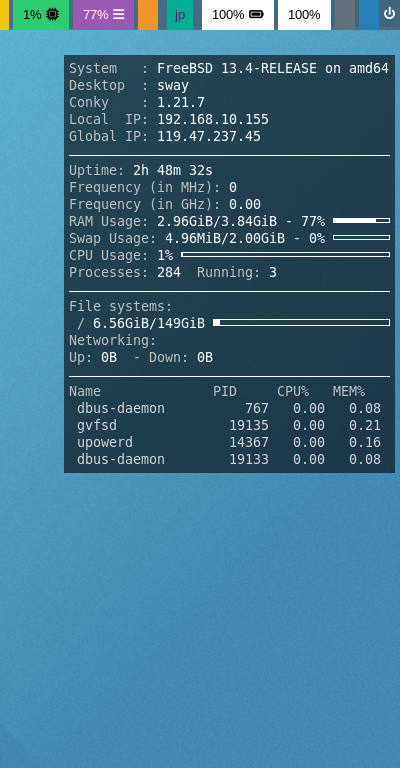
Task: Click the gray bar module
Action: (x=345, y=15)
